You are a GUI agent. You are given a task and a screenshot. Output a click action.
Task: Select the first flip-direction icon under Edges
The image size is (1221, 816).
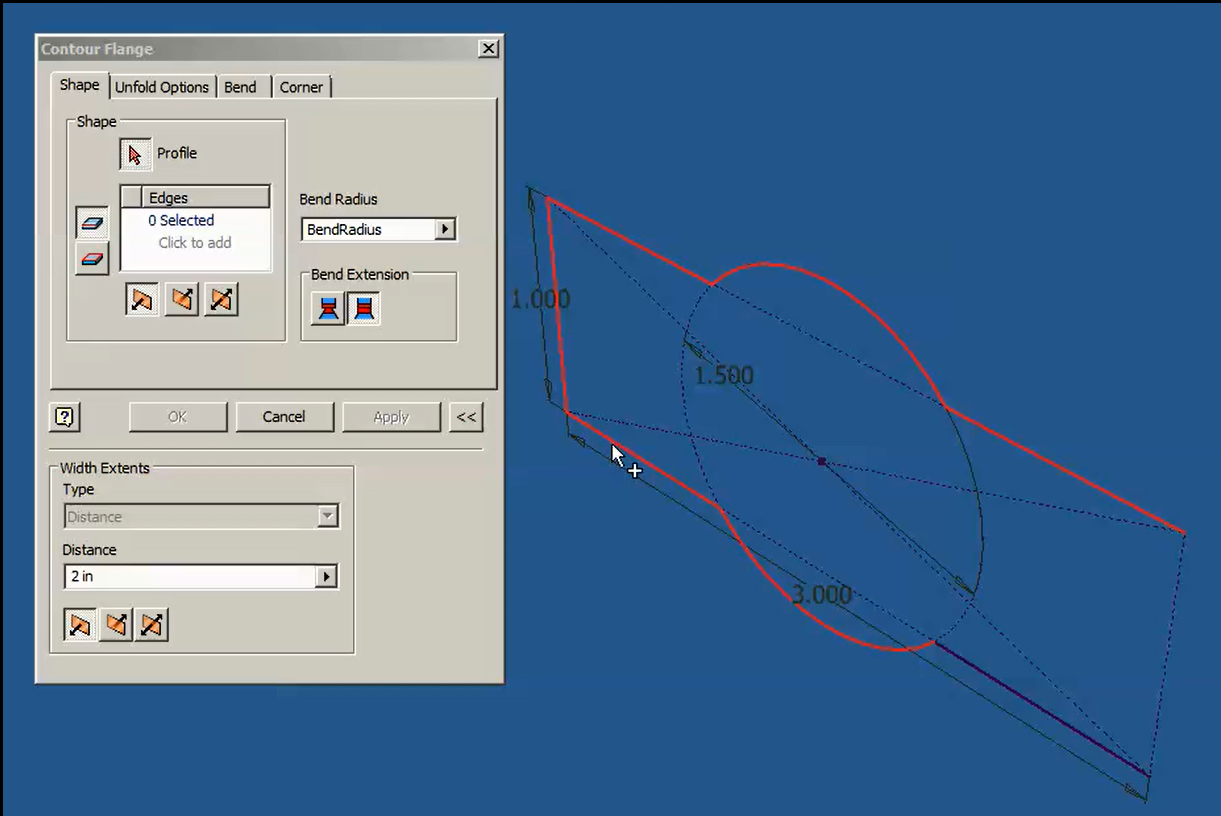pyautogui.click(x=140, y=298)
